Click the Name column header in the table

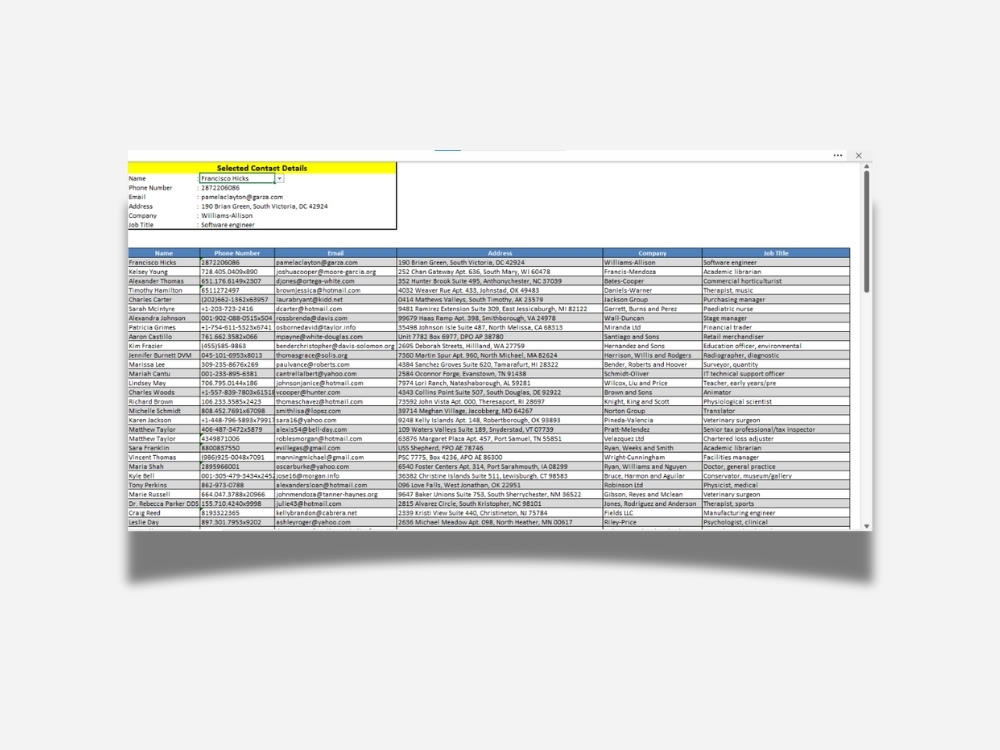click(x=164, y=253)
